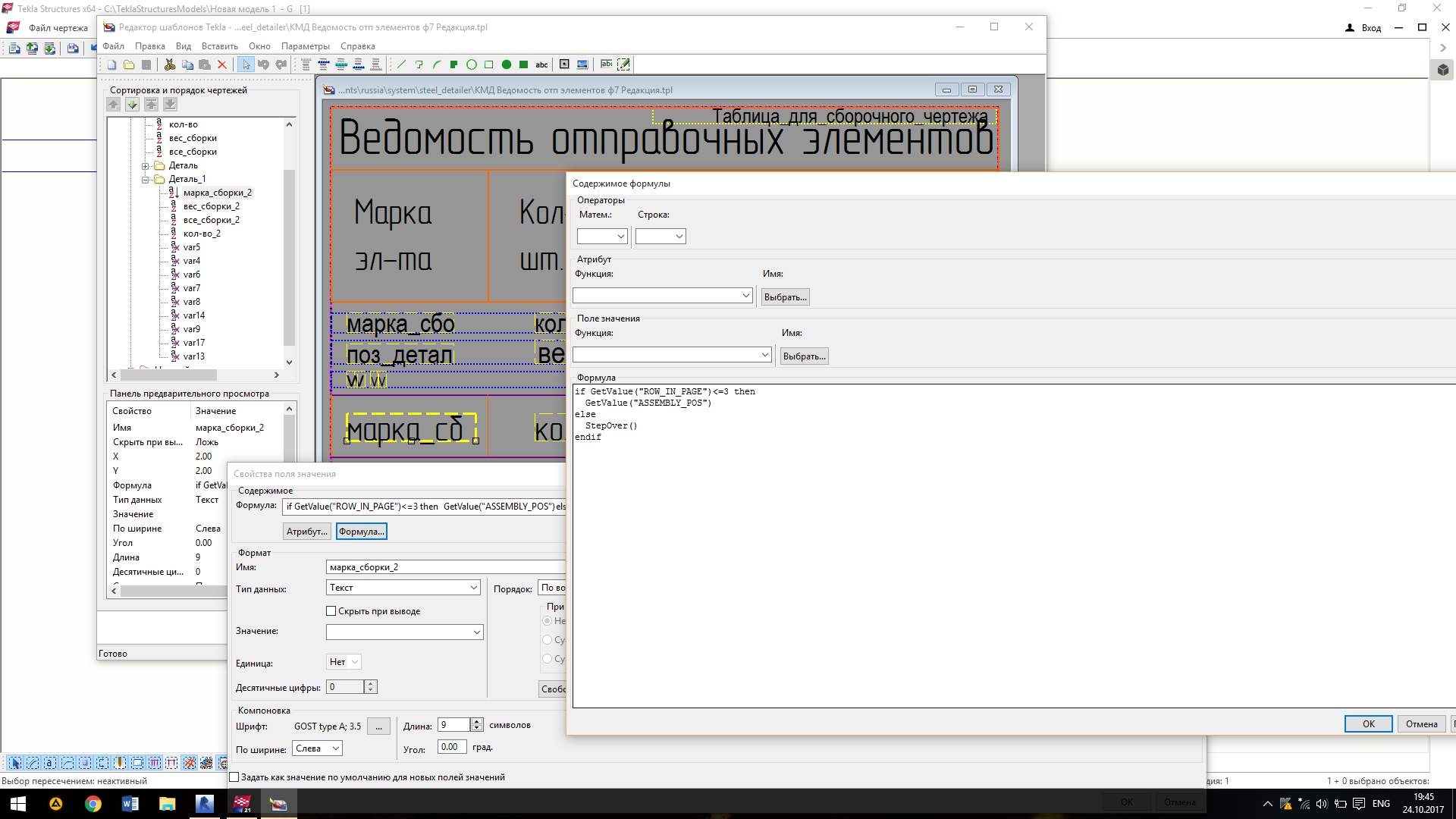Screen dimensions: 1456x819
Task: Select the circle outline drawing tool
Action: pyautogui.click(x=472, y=64)
